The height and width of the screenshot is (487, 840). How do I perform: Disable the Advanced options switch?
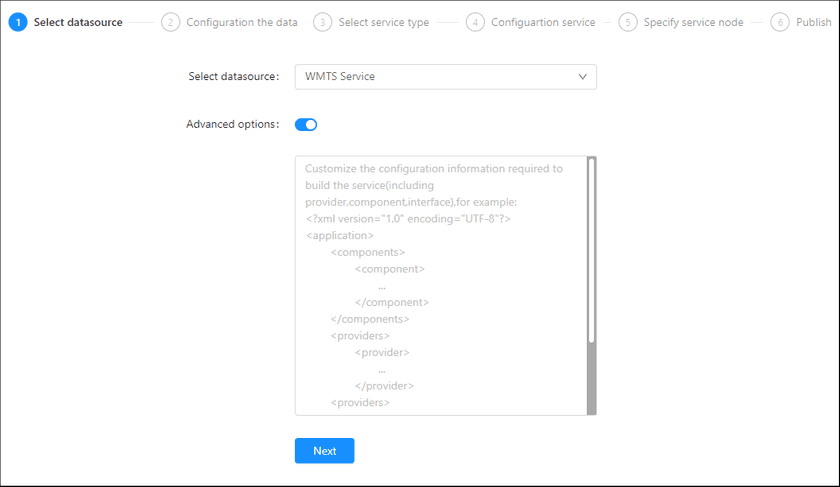pos(306,125)
